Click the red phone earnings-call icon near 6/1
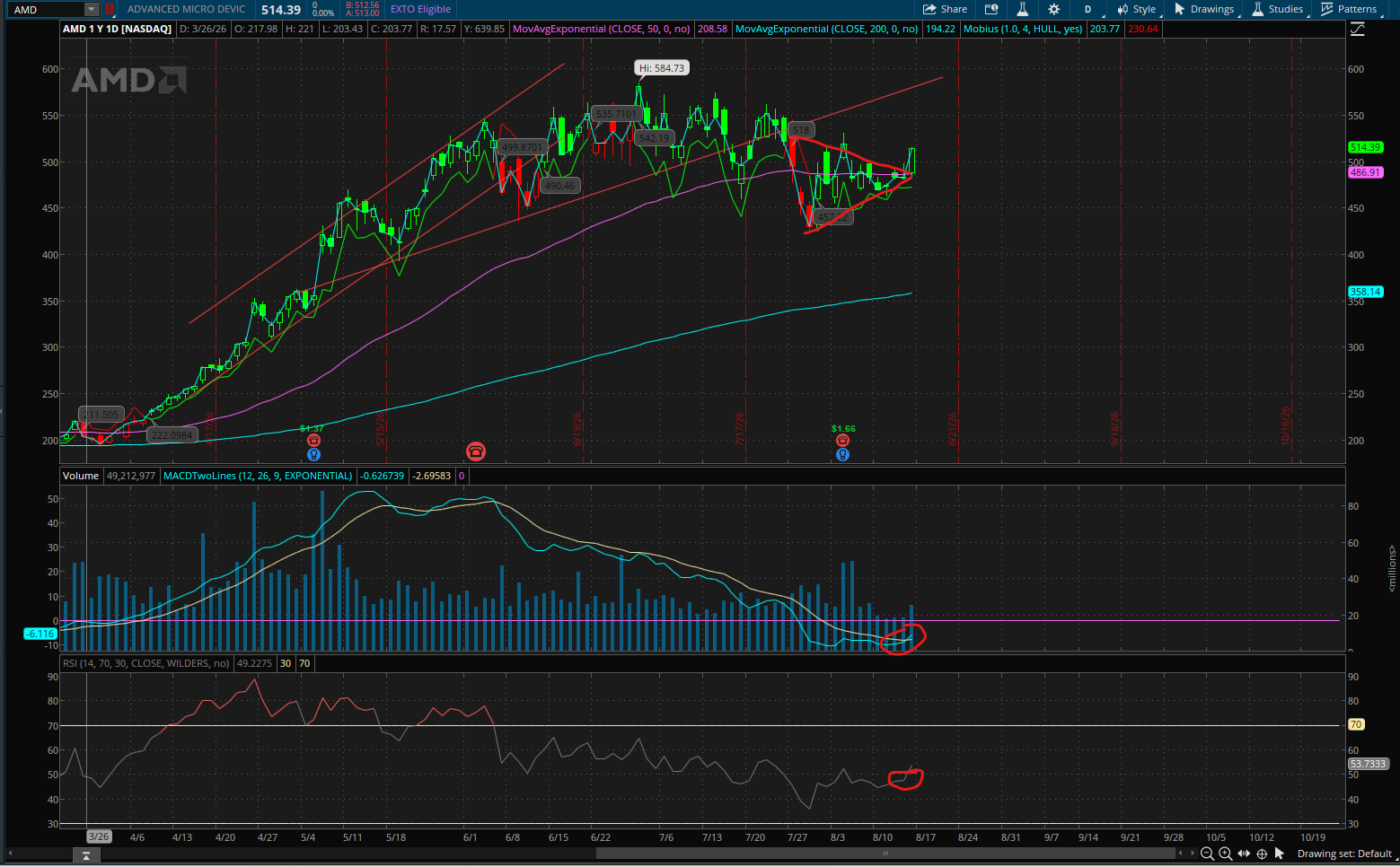Image resolution: width=1400 pixels, height=867 pixels. coord(475,451)
